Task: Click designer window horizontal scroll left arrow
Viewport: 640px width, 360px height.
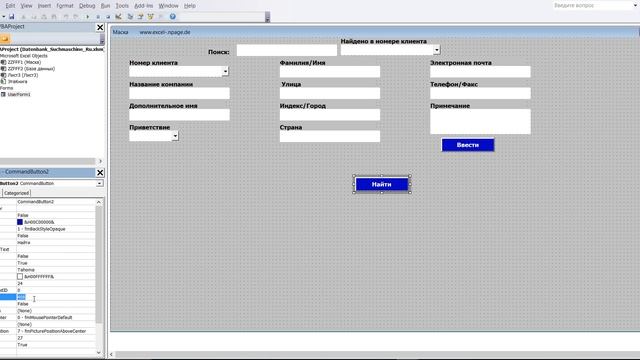Action: coord(111,355)
